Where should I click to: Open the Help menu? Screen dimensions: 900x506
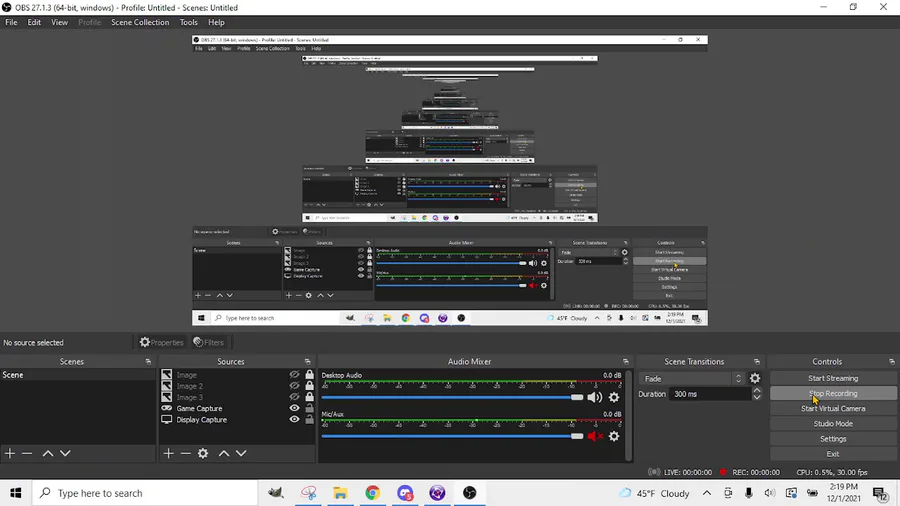point(216,22)
